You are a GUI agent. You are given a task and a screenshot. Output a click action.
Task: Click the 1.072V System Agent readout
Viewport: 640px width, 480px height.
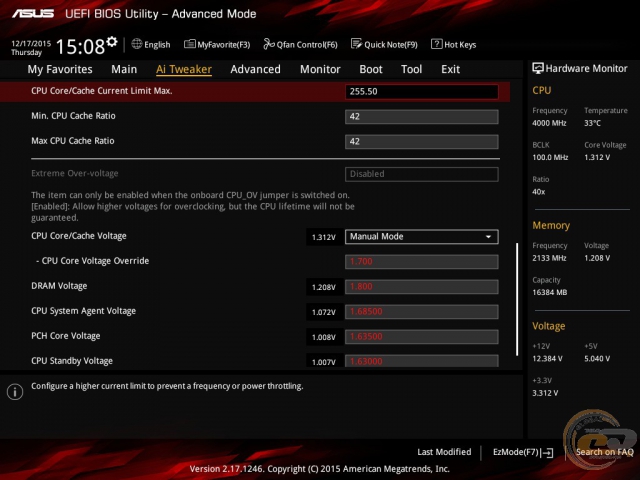point(324,312)
